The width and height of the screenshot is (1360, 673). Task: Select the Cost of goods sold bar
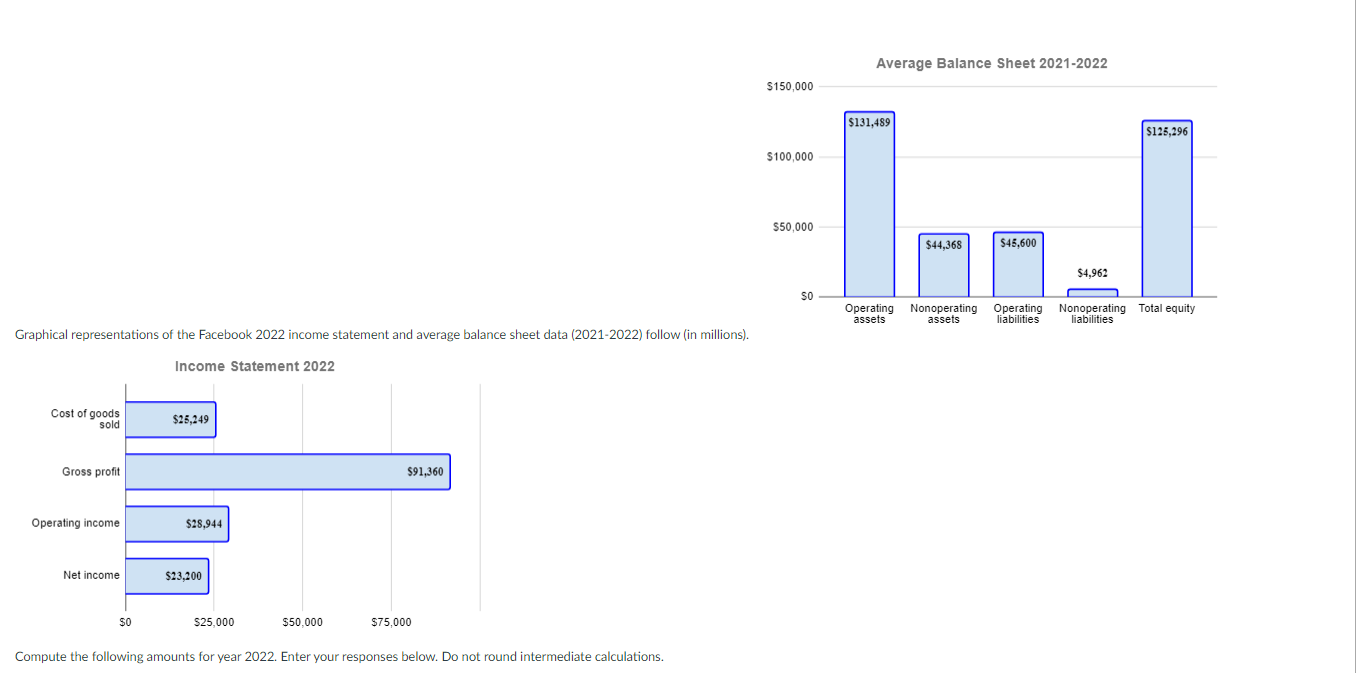(x=170, y=419)
